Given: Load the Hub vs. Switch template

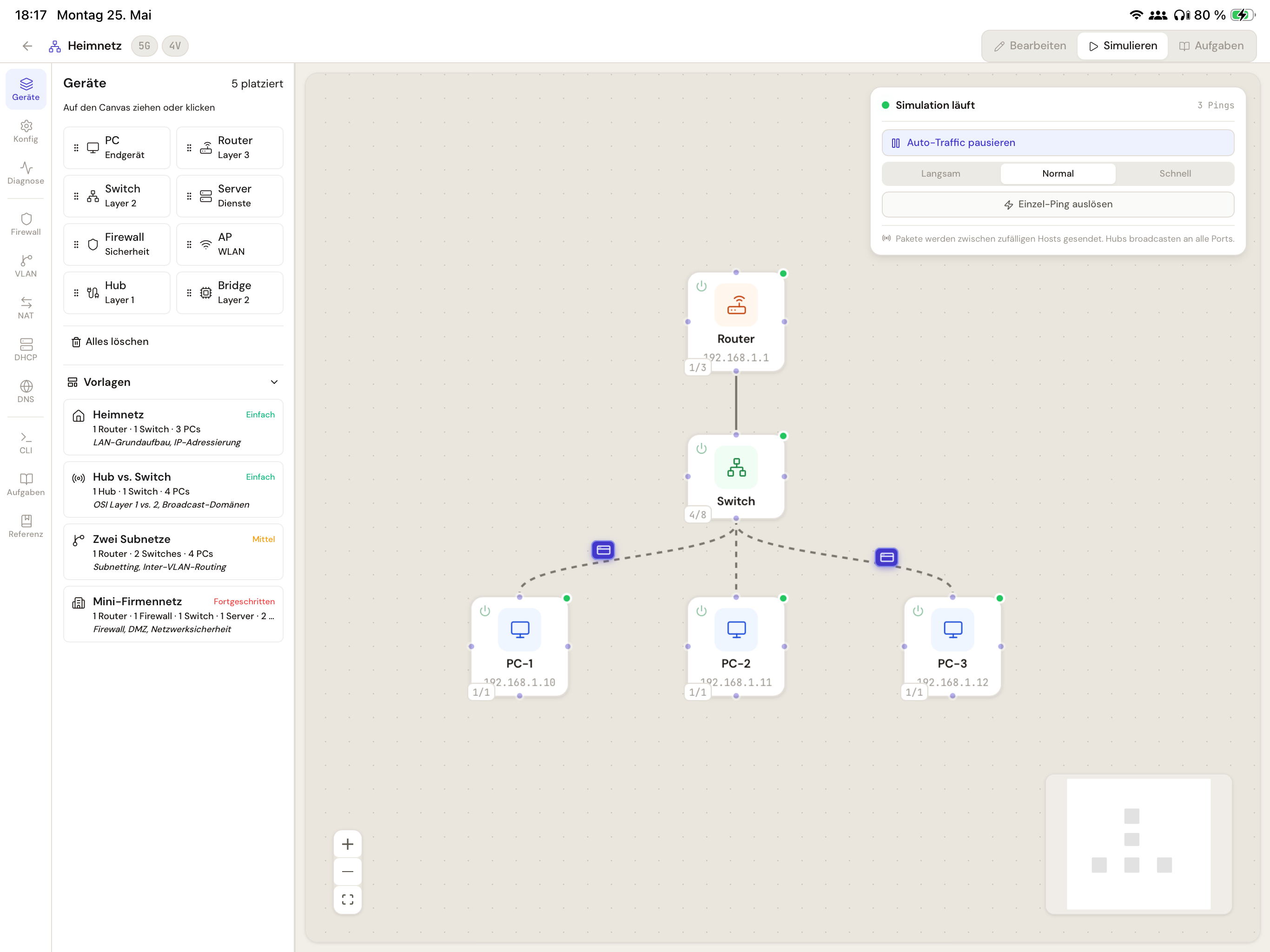Looking at the screenshot, I should (x=173, y=490).
